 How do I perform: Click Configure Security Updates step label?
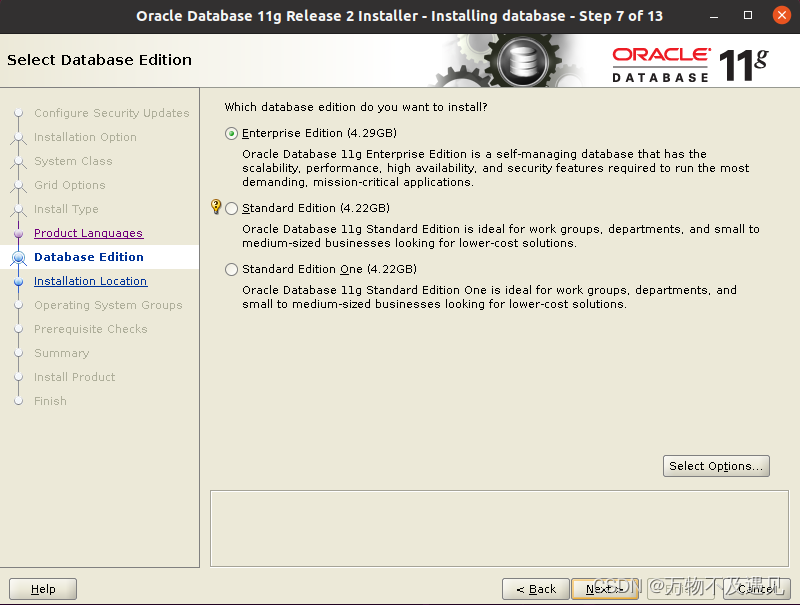coord(112,113)
